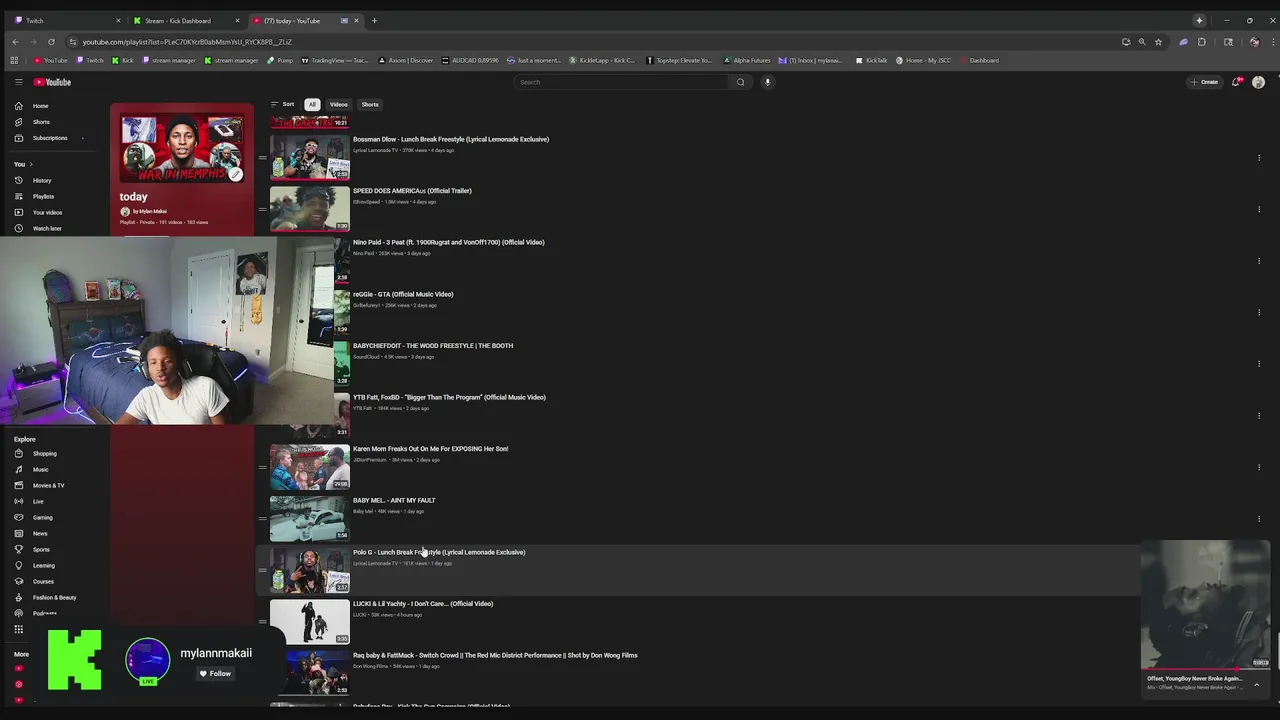Open options for reGGie GTA video
This screenshot has width=1280, height=720.
(1259, 312)
